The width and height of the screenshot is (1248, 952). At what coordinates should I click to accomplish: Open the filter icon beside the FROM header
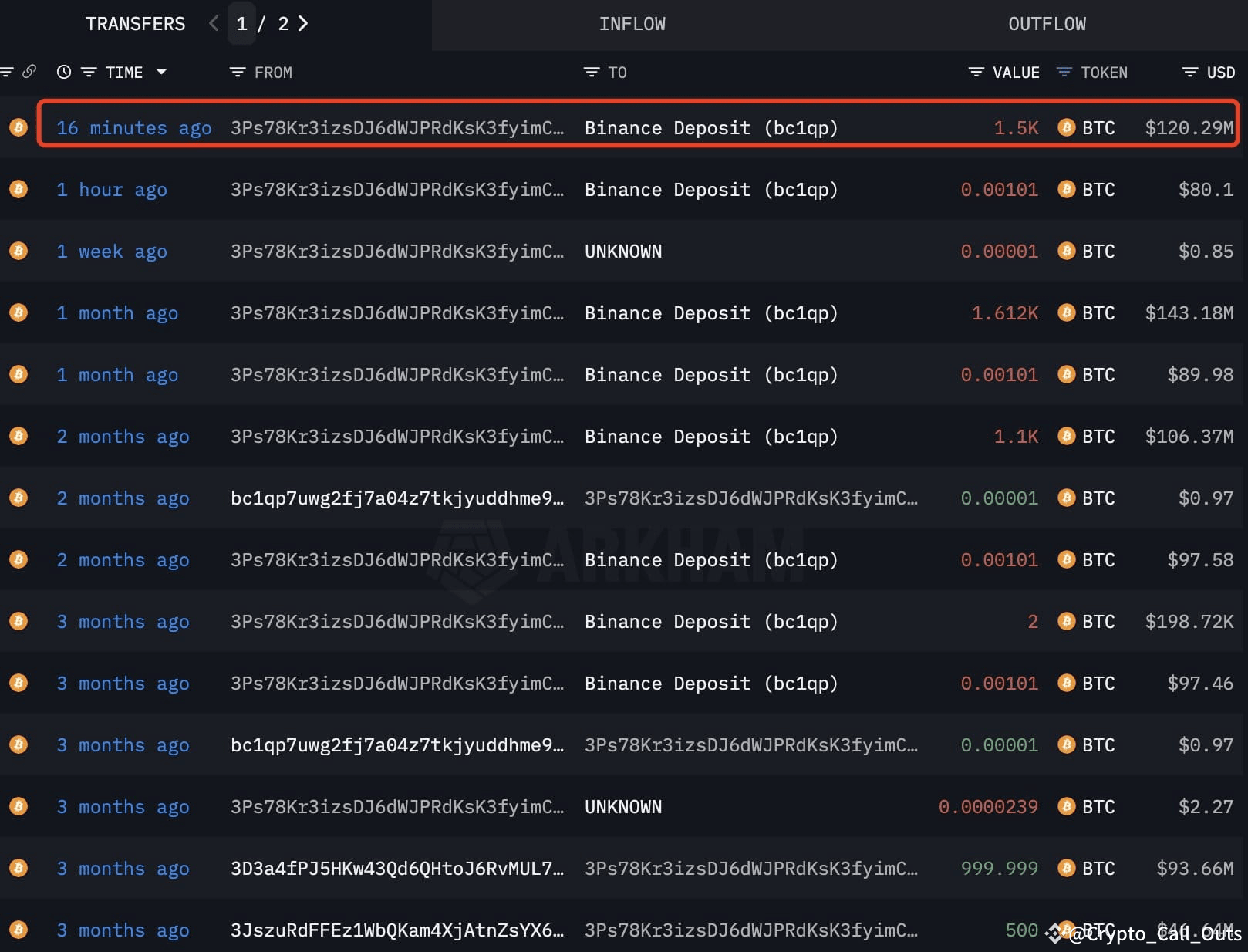click(238, 73)
